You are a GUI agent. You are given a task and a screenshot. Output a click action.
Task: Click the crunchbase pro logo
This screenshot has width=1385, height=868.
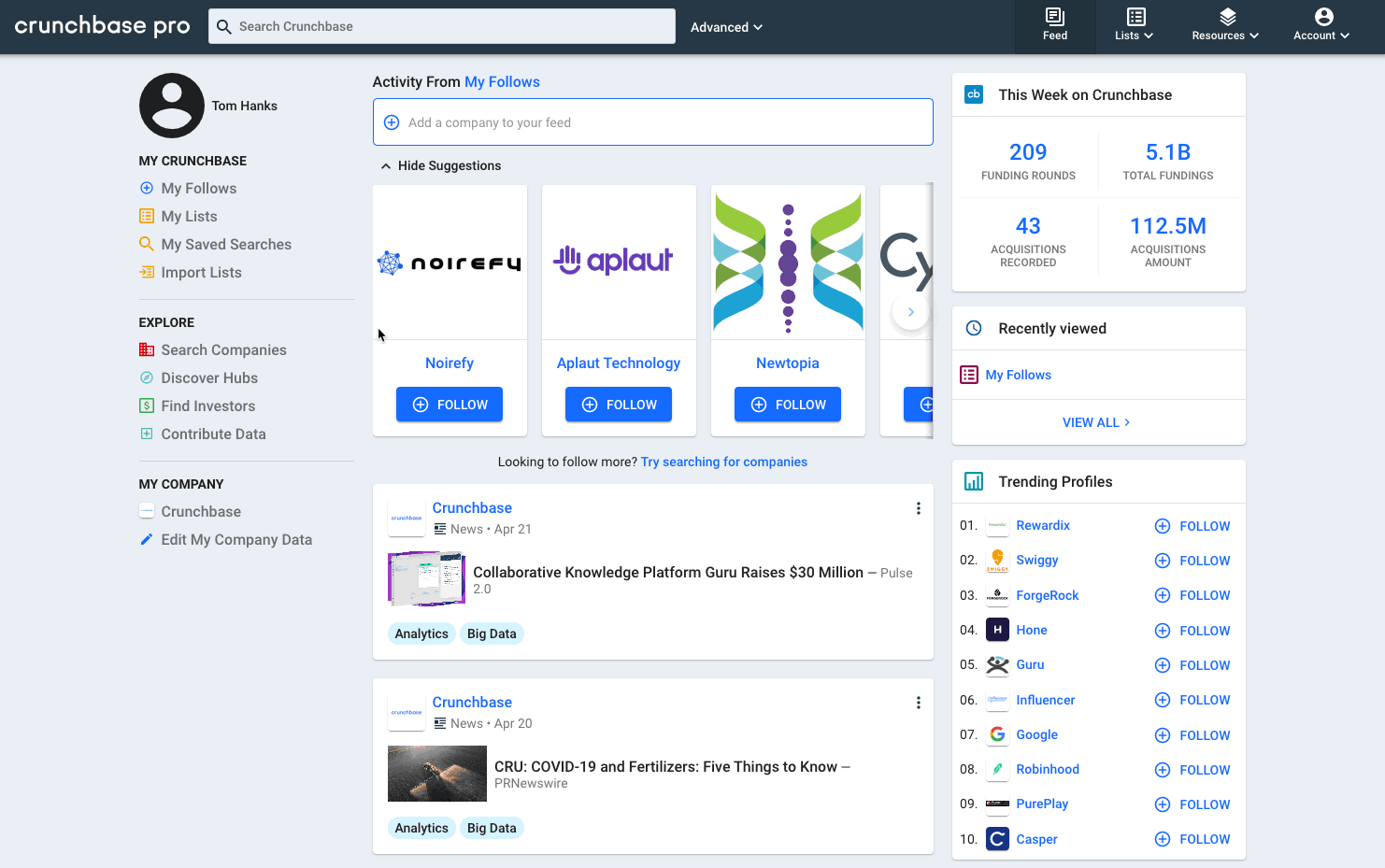[102, 26]
